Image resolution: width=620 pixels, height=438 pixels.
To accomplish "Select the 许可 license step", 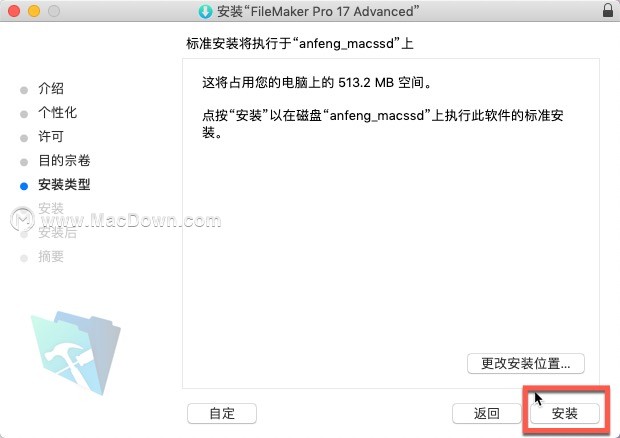I will point(51,136).
